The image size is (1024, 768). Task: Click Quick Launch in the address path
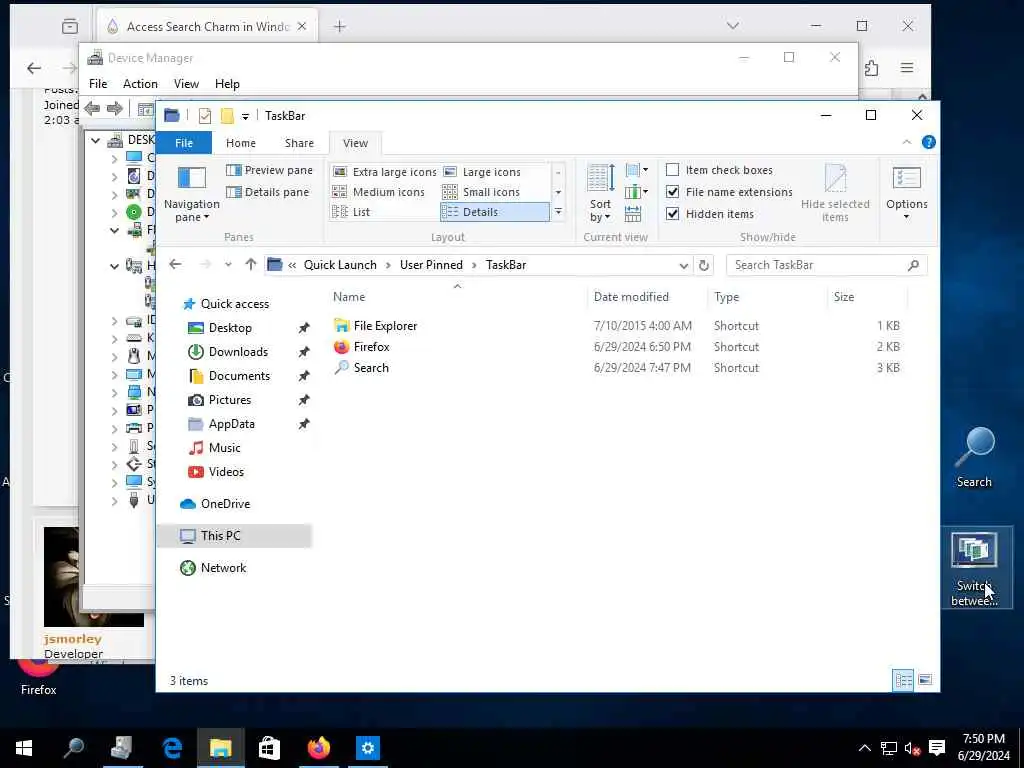point(340,264)
